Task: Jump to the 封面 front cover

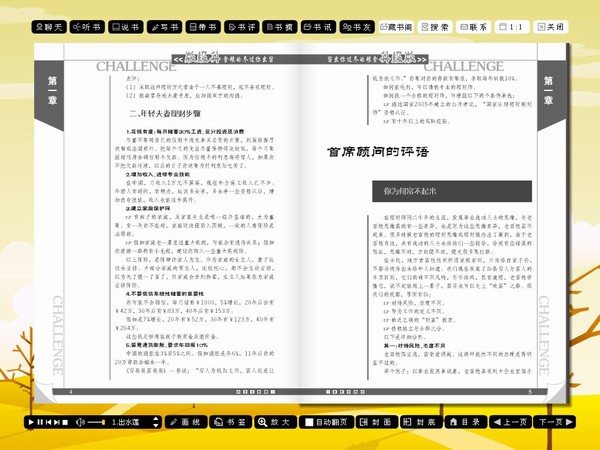Action: coord(377,422)
